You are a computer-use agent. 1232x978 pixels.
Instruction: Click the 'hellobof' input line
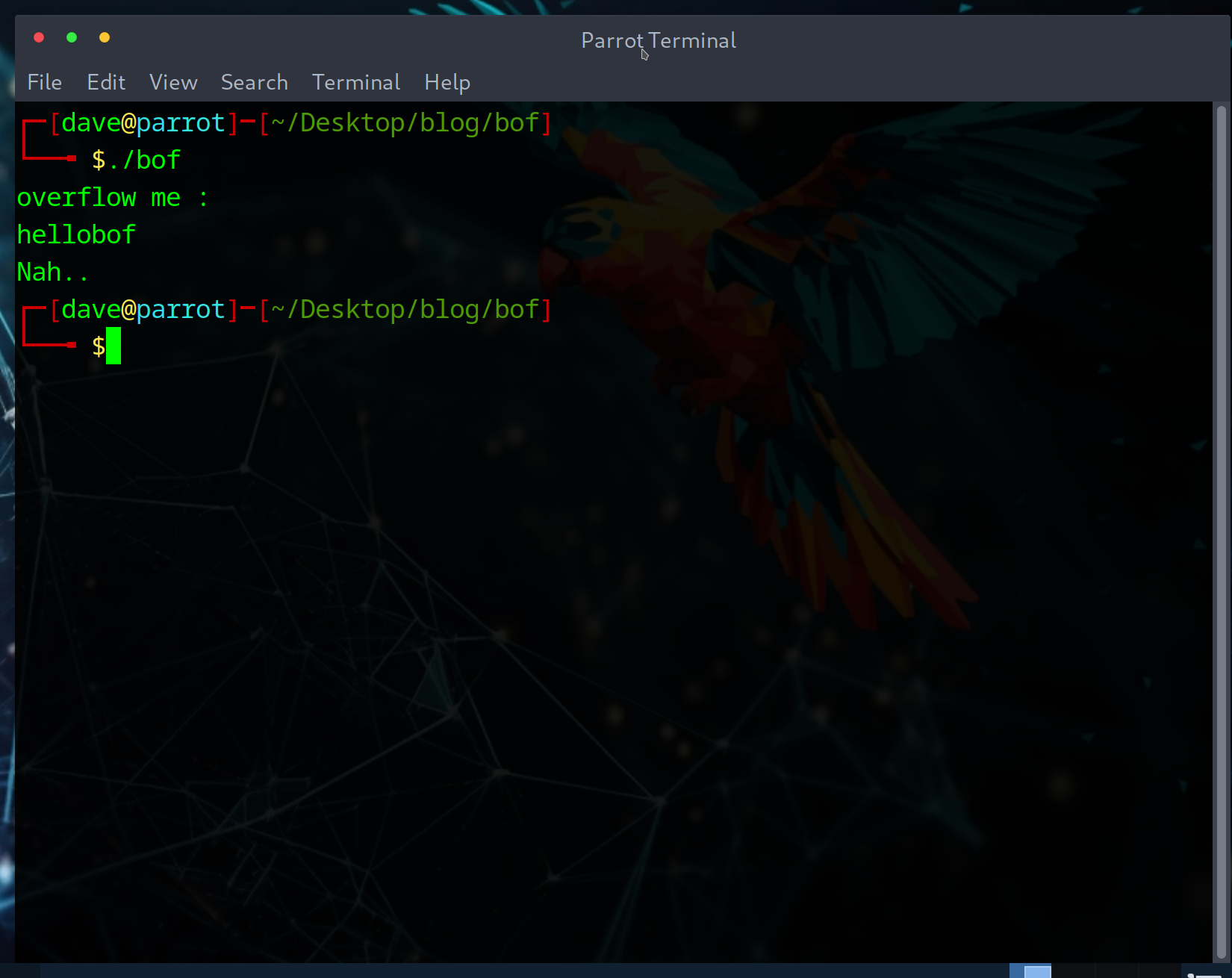click(x=76, y=235)
